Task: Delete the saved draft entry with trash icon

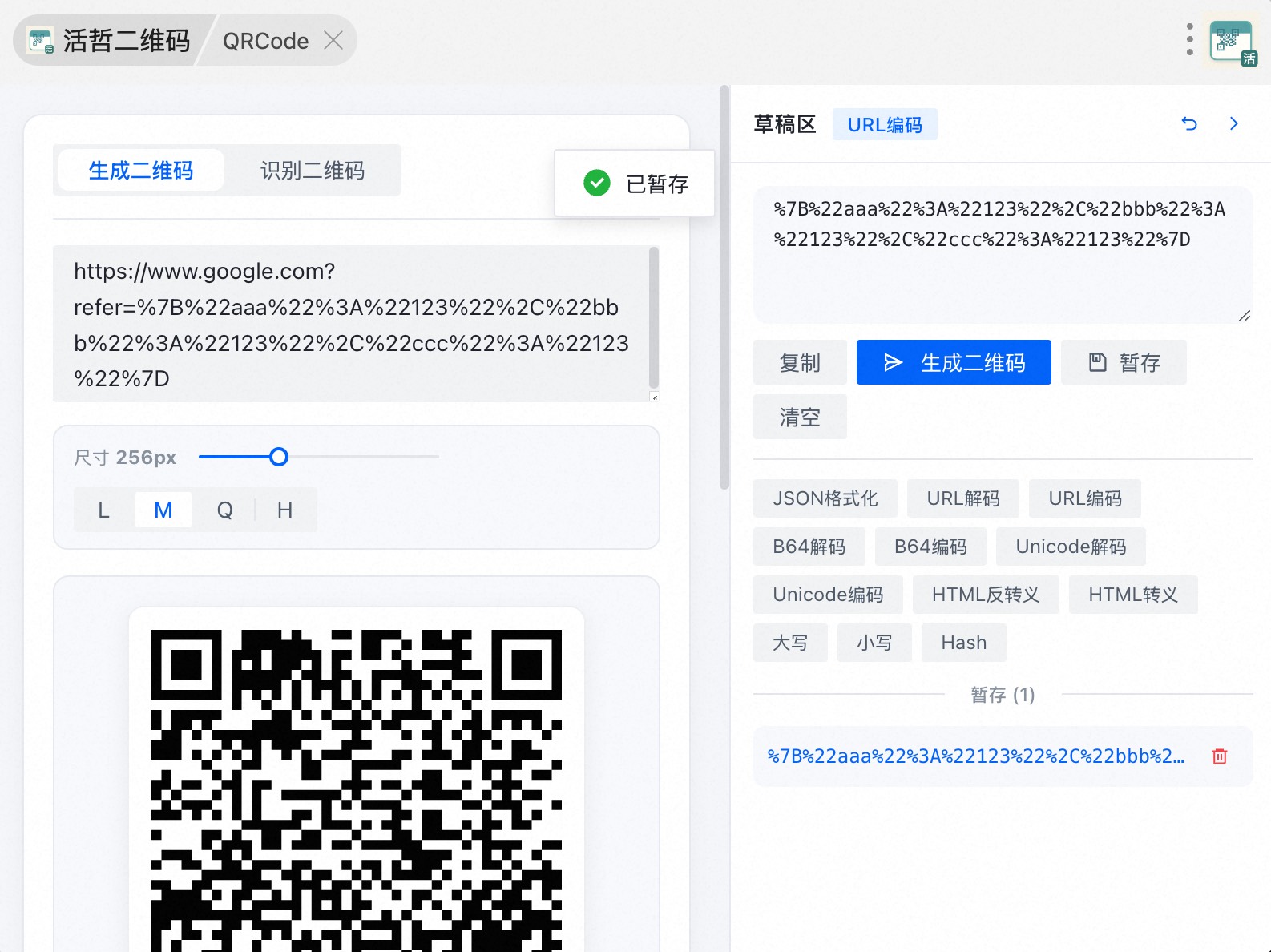Action: (1220, 756)
